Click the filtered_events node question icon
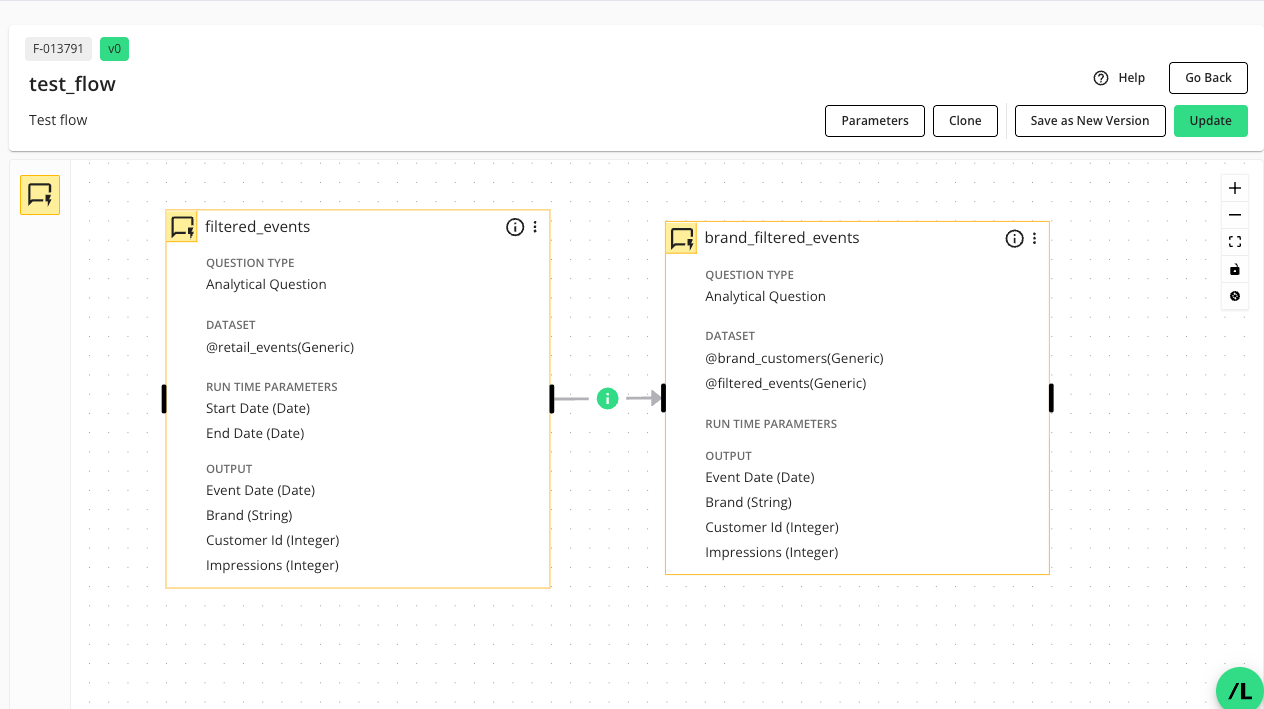This screenshot has height=709, width=1264. point(182,227)
